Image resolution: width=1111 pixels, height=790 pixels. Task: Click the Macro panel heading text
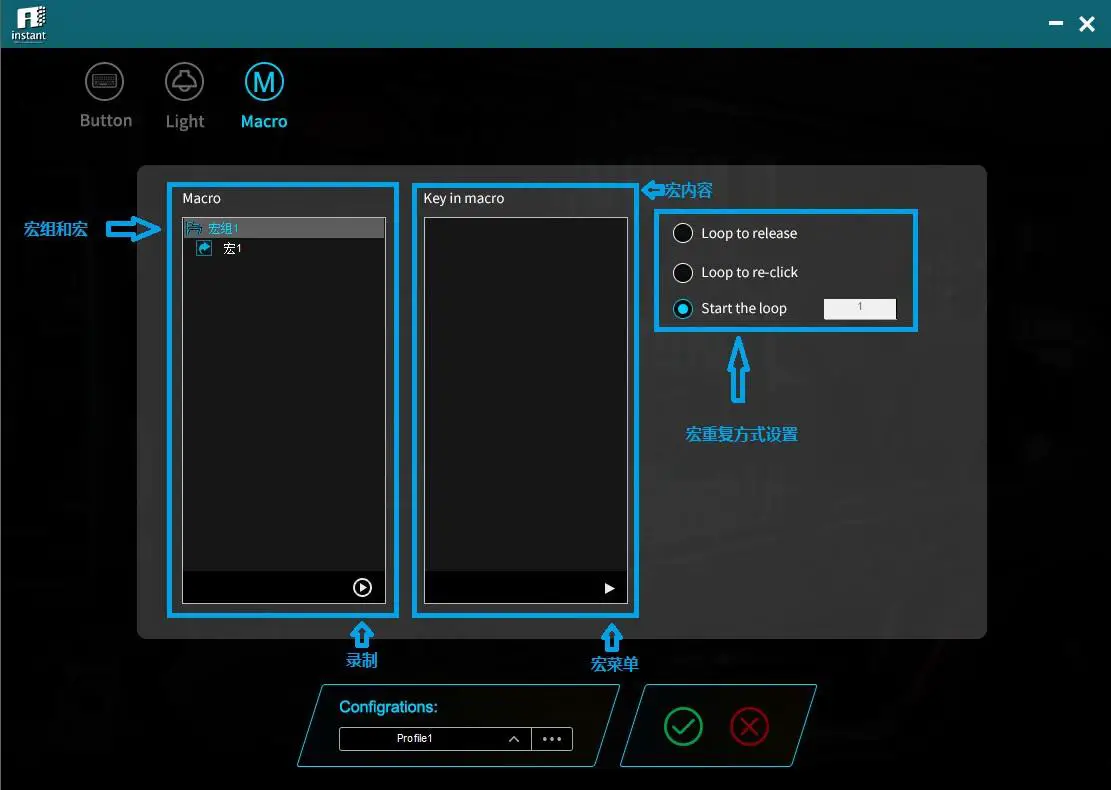[x=201, y=198]
